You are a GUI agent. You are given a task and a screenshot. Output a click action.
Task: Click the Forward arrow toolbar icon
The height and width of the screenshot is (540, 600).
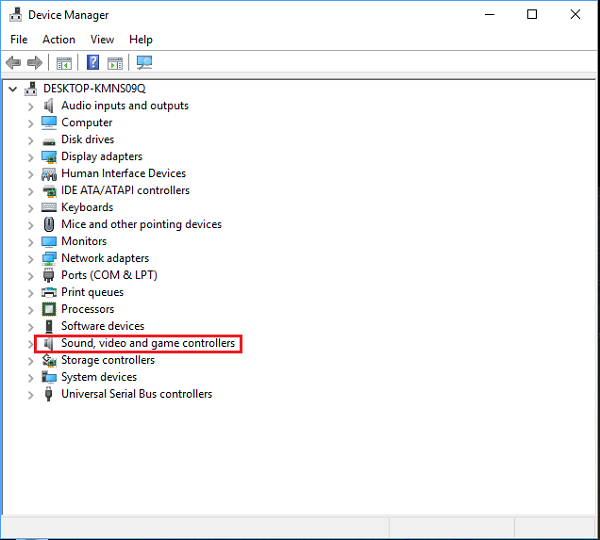tap(34, 63)
